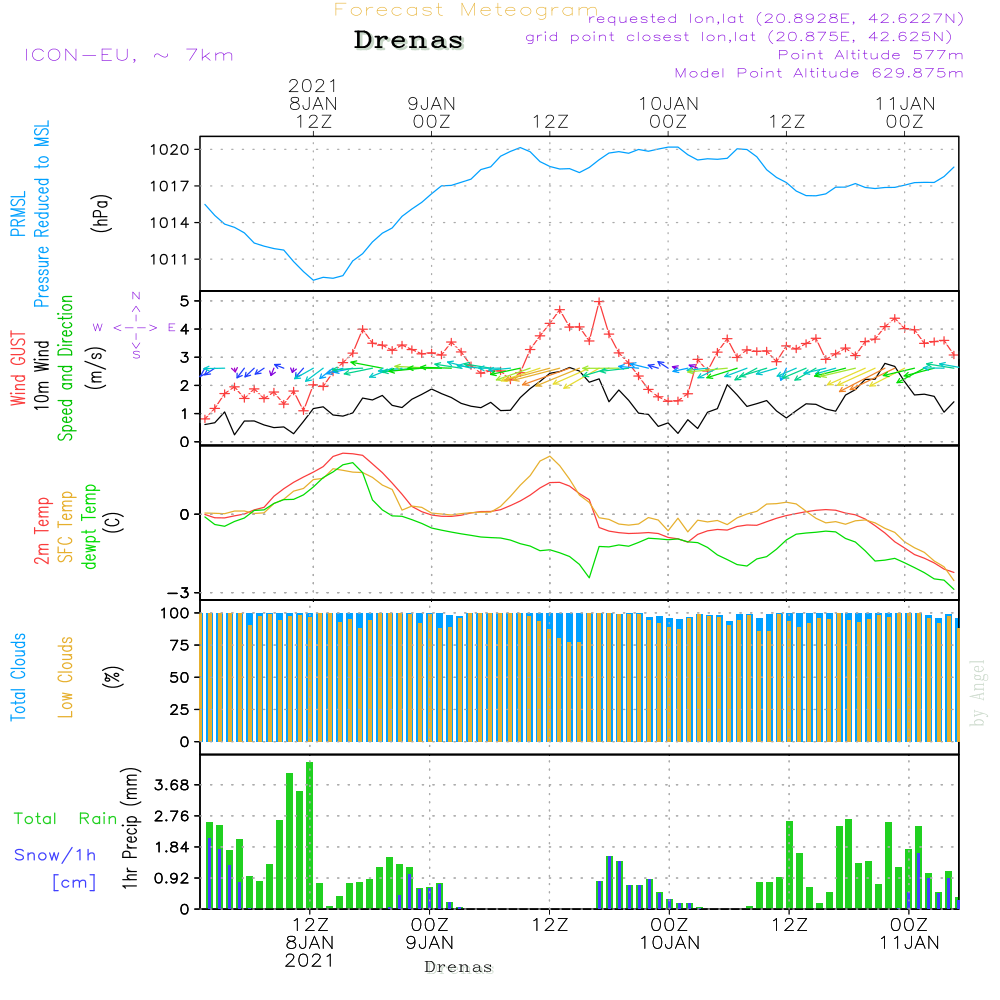Click the bottom-axis '12Z 8JAN 2021' label

[x=310, y=943]
